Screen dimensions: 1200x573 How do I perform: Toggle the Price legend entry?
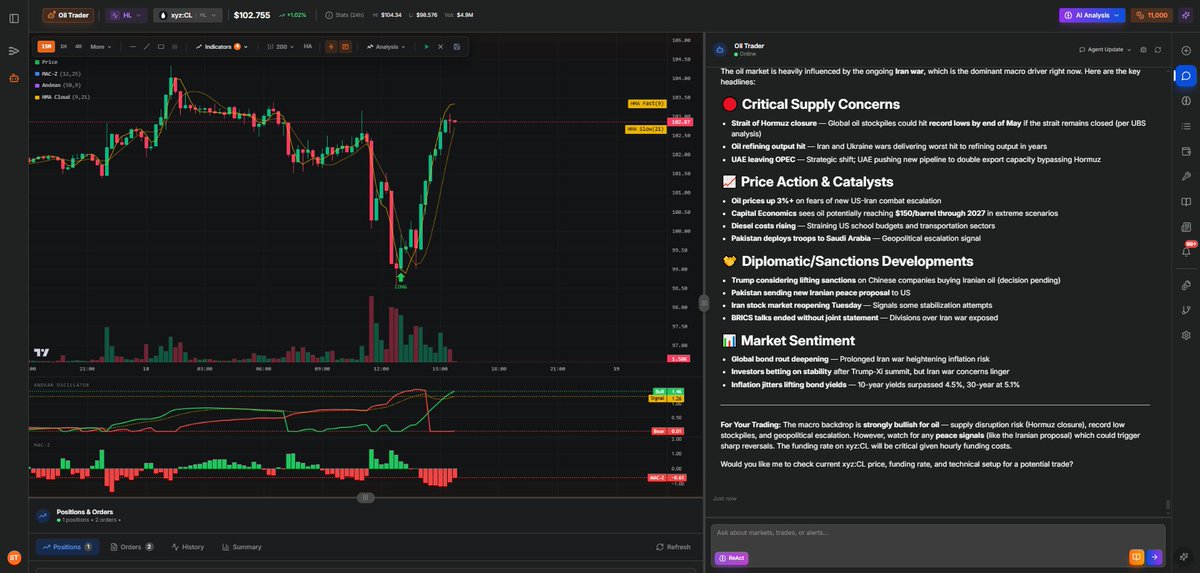coord(45,62)
